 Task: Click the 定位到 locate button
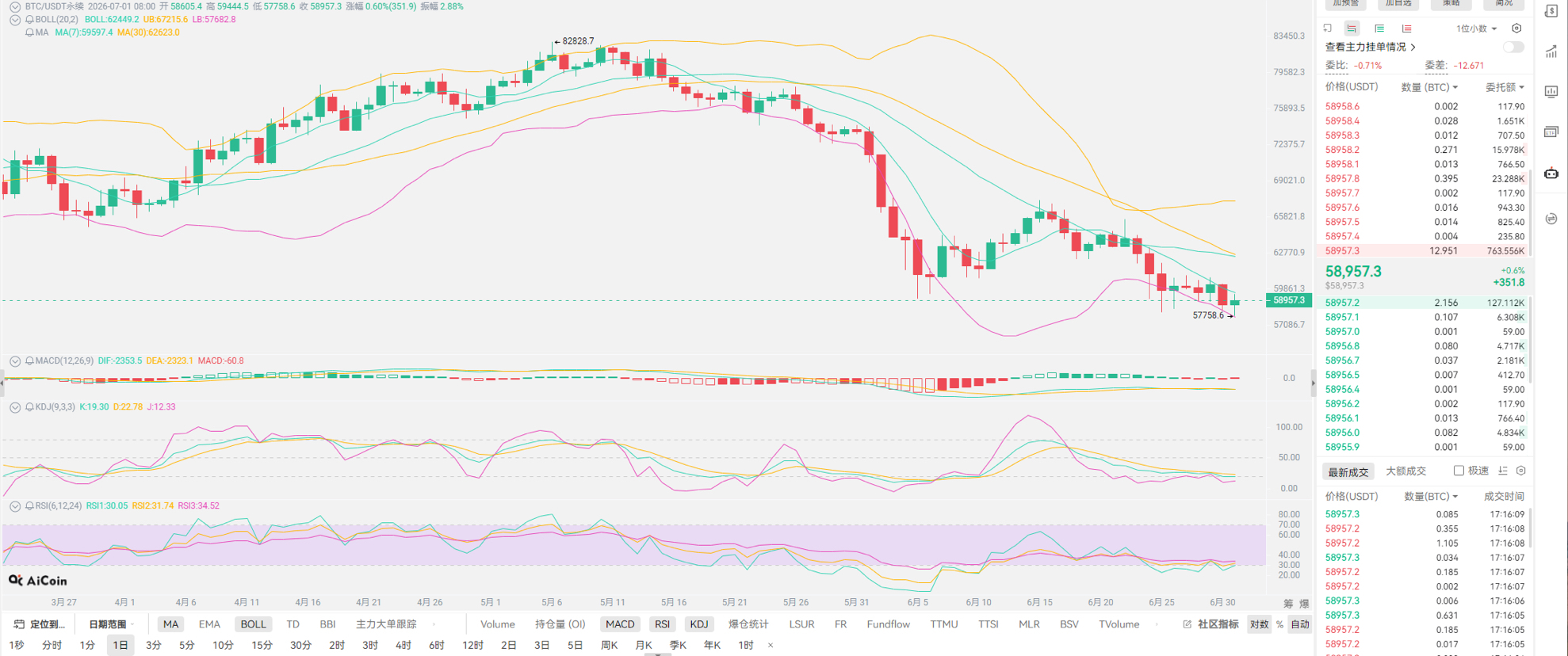40,624
